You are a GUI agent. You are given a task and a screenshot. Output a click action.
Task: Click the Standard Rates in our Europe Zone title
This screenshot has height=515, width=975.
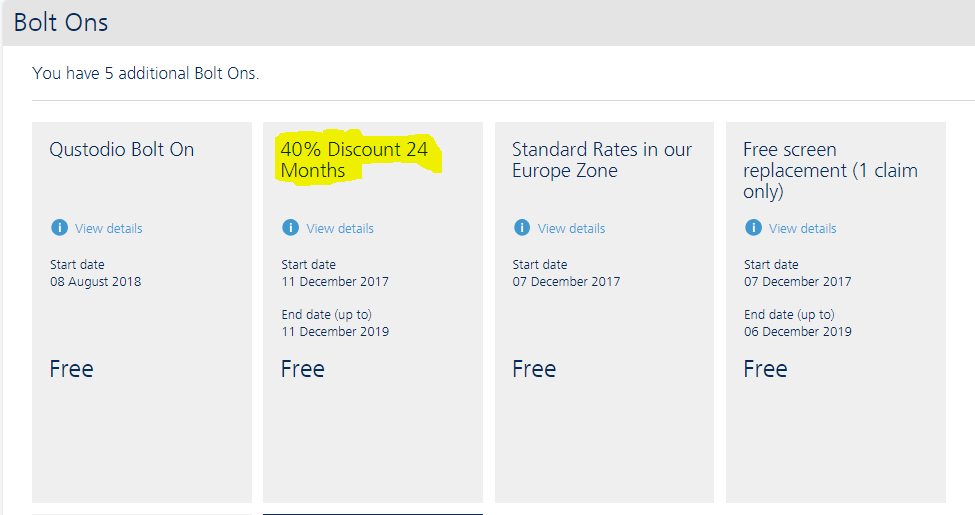pyautogui.click(x=602, y=160)
